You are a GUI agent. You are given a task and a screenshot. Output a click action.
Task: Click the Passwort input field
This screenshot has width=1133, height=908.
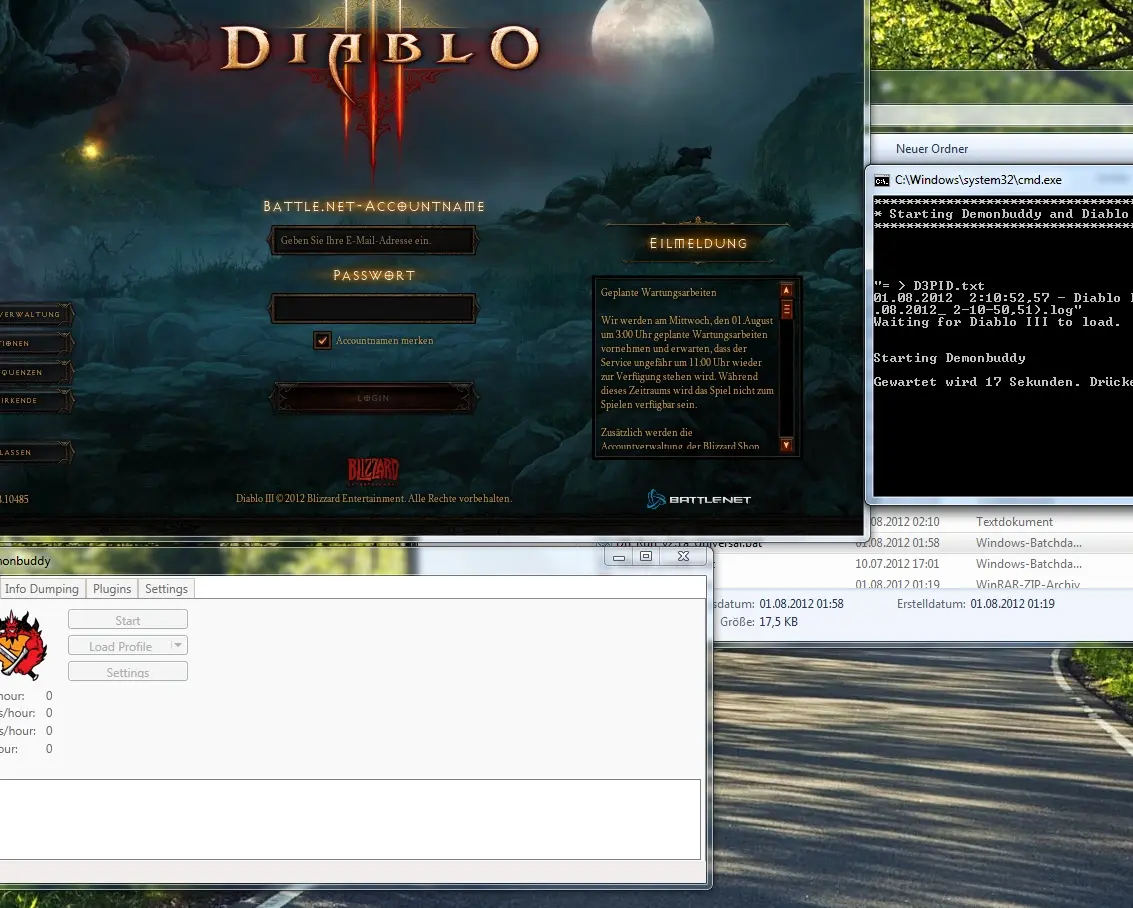point(373,308)
